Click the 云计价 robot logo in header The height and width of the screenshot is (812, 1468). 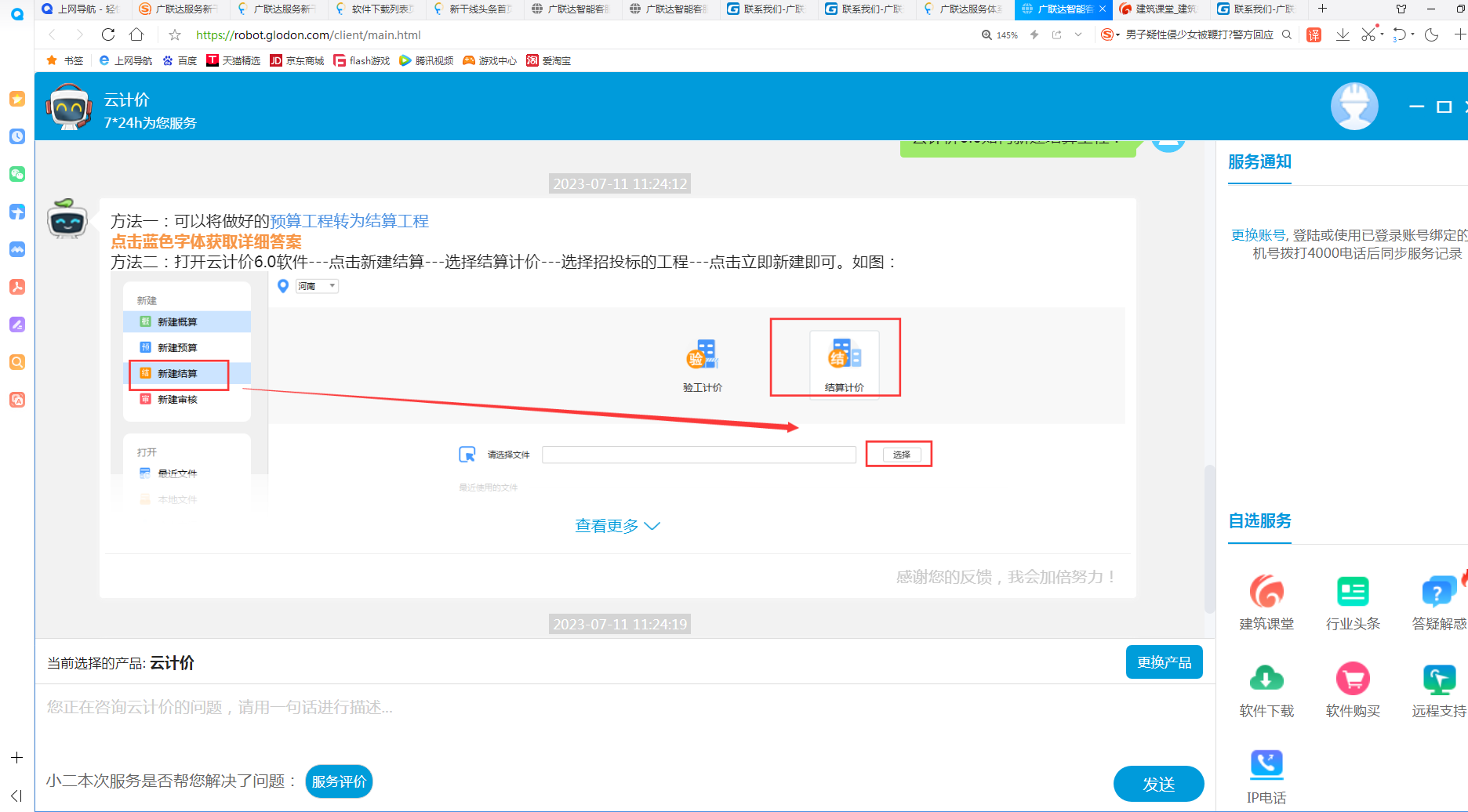pos(69,107)
